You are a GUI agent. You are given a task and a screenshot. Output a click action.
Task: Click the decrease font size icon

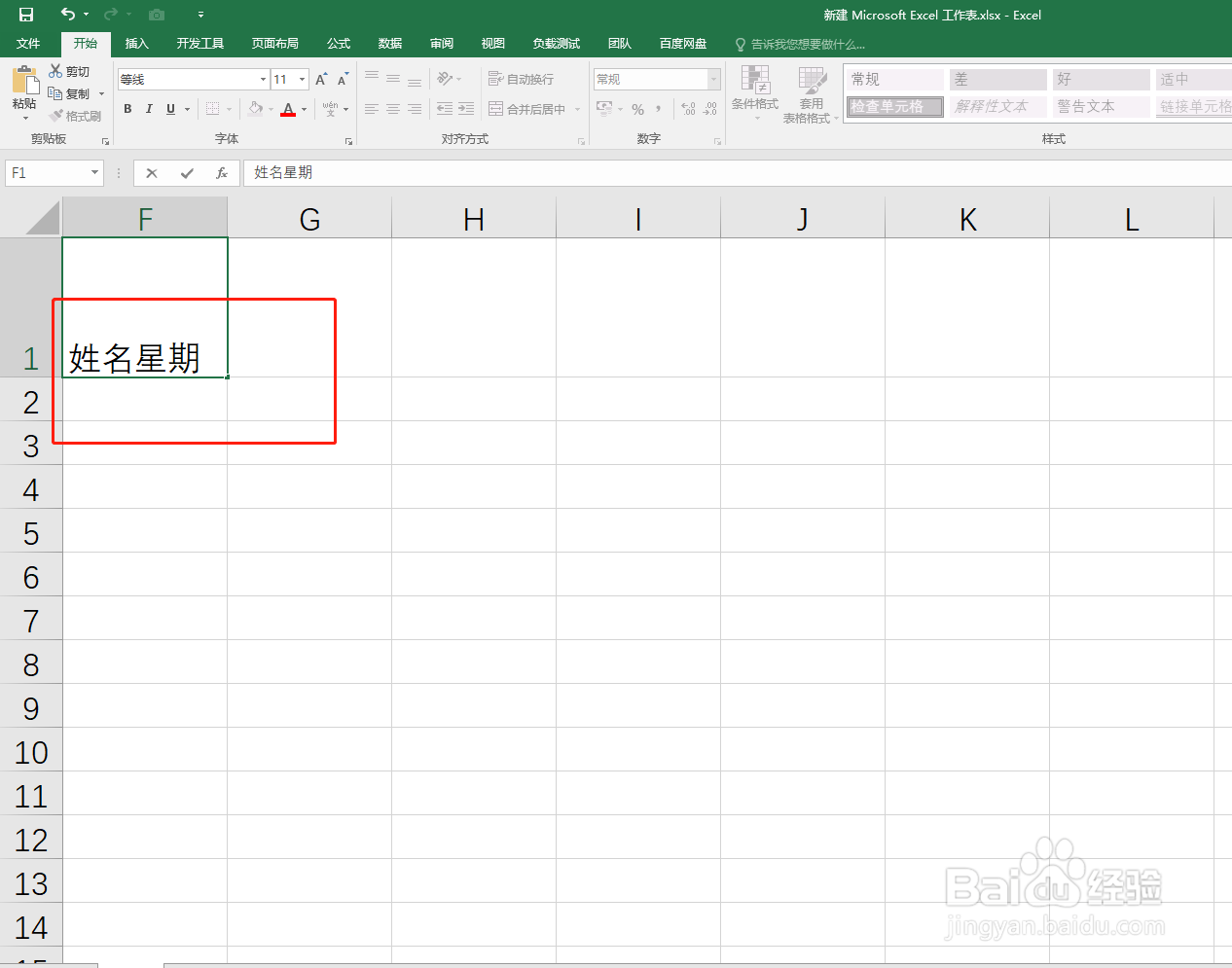point(343,79)
